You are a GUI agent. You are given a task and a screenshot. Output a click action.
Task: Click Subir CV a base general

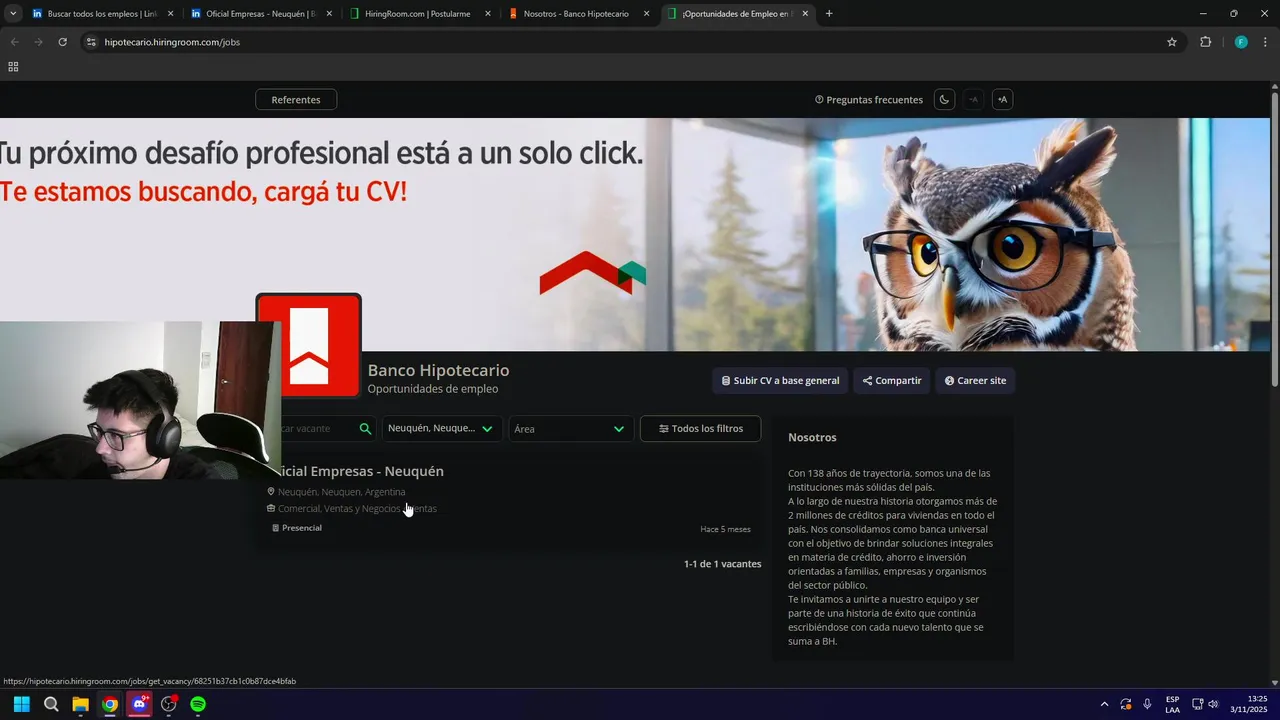[x=780, y=381]
